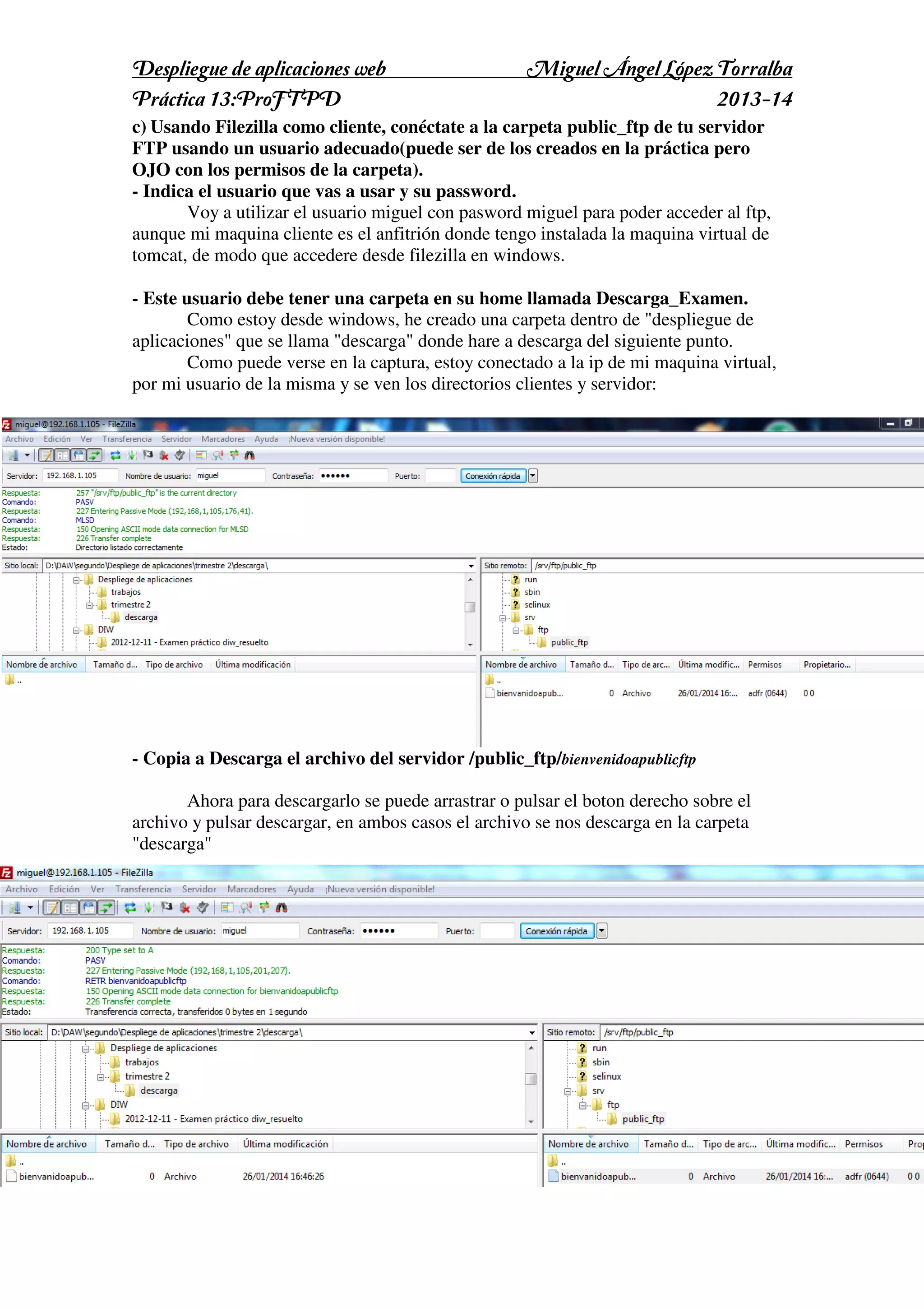Image resolution: width=924 pixels, height=1308 pixels.
Task: Toggle transfer queue view in lower FileZilla toolbar
Action: tap(106, 908)
